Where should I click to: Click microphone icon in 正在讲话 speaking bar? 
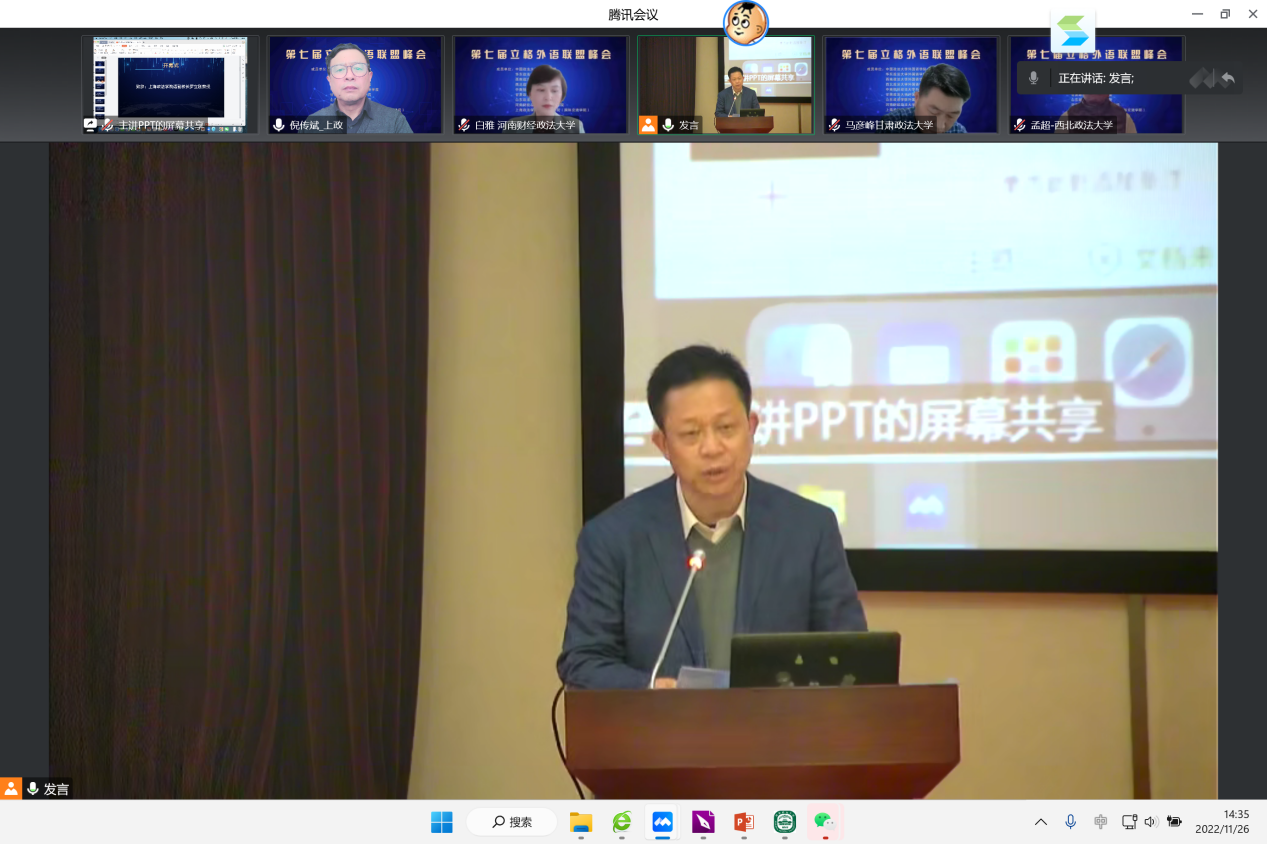pos(1034,78)
